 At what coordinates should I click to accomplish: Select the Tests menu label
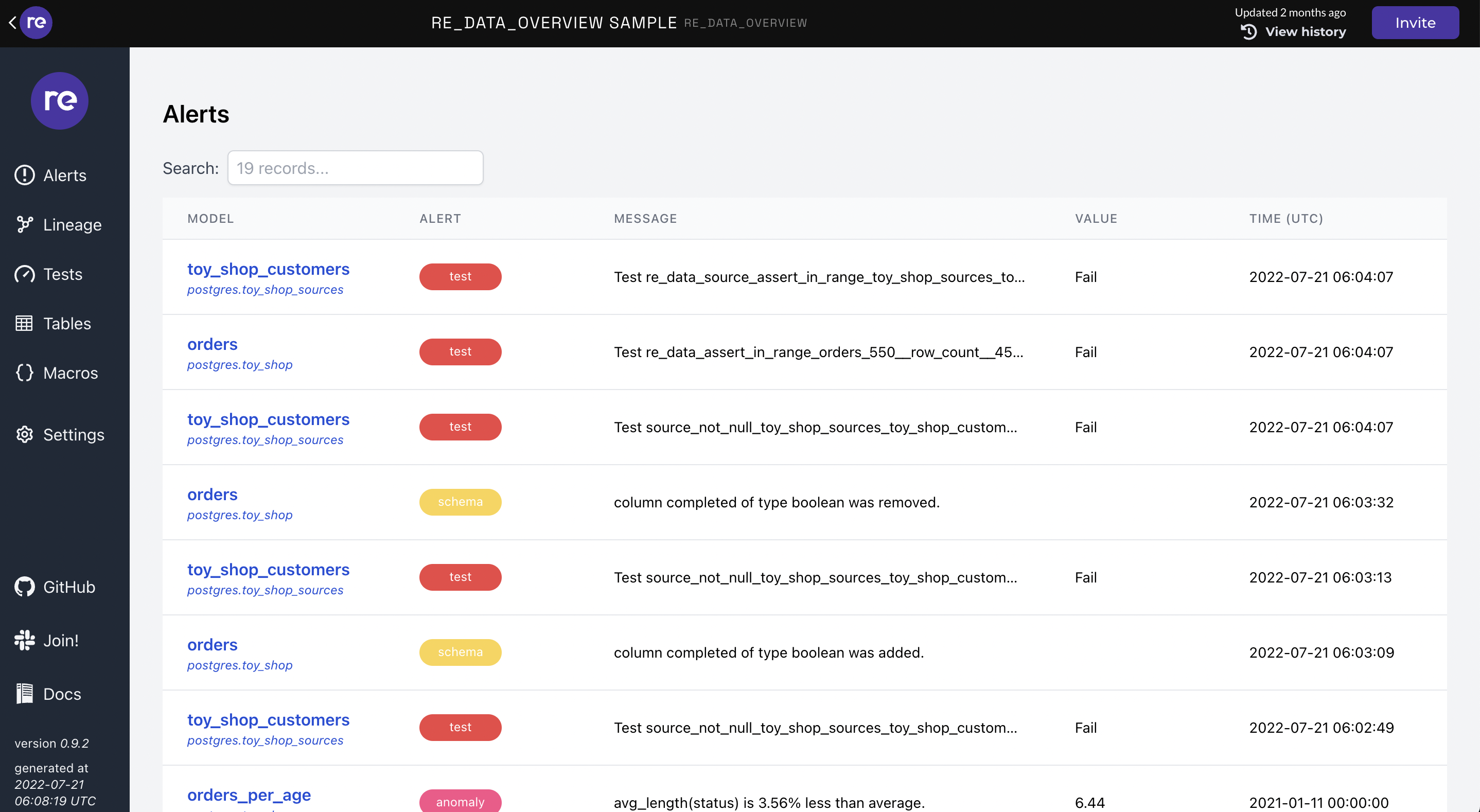coord(63,274)
